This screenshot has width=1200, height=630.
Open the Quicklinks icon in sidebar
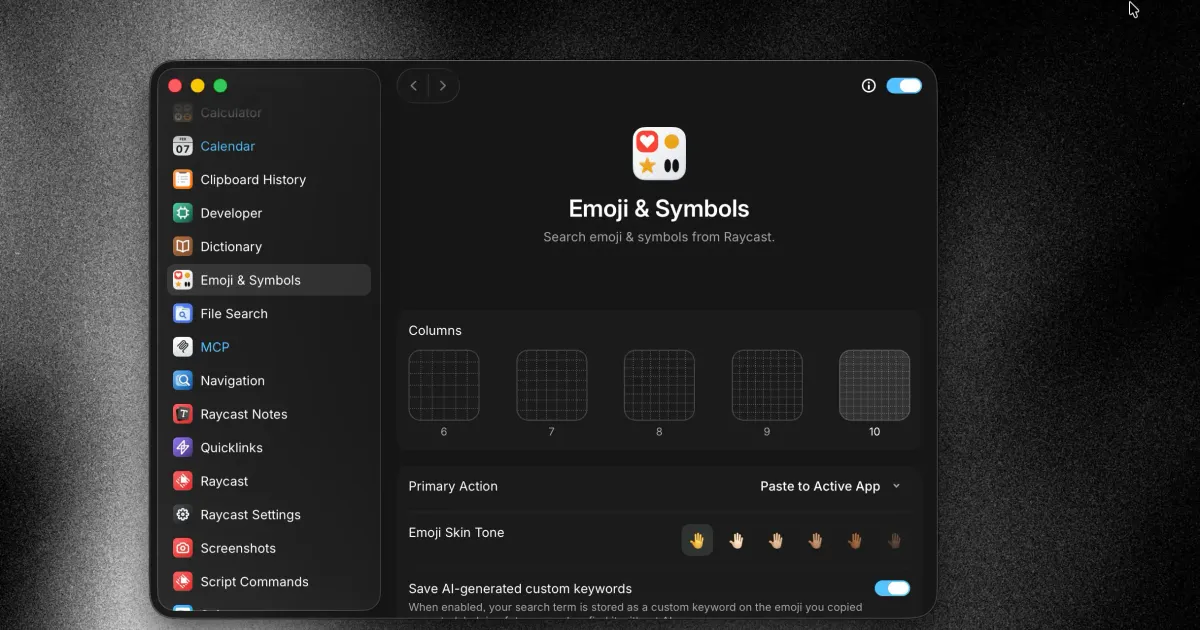(x=182, y=448)
